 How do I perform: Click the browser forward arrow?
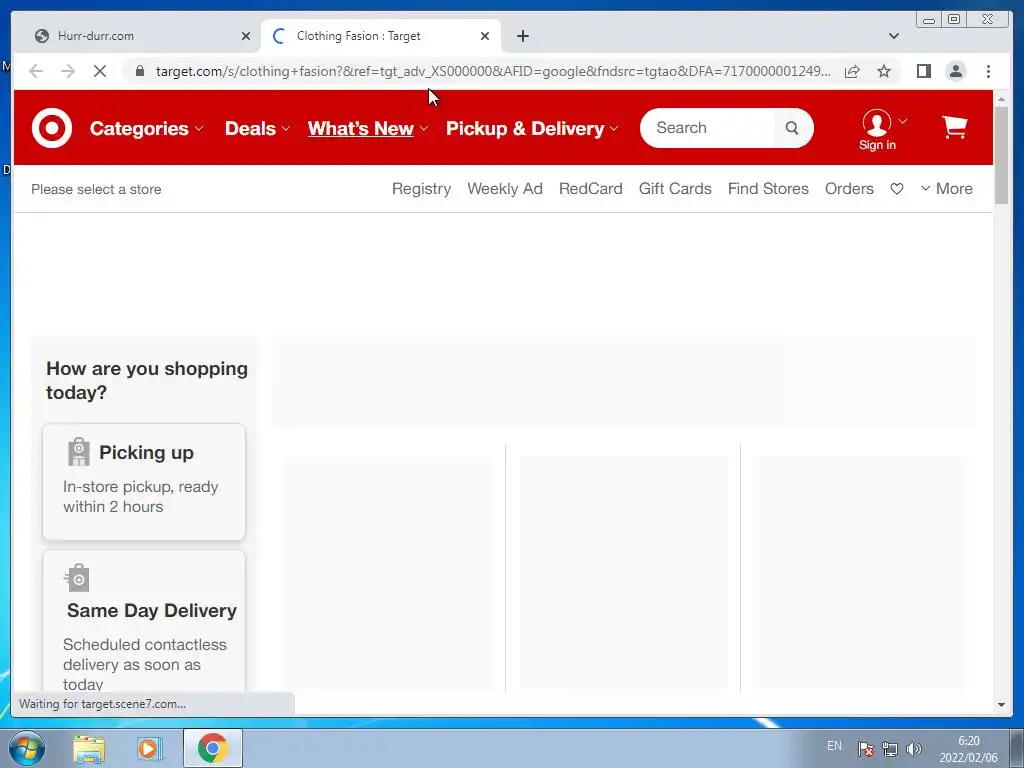coord(68,71)
